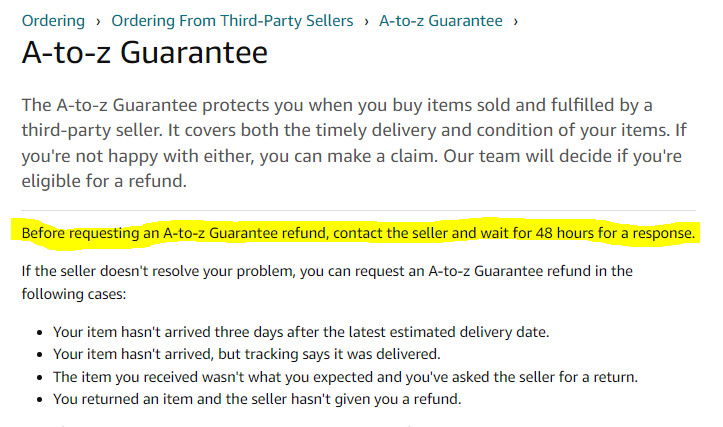Click the yellow highlighted 48 hours sentence

point(358,233)
